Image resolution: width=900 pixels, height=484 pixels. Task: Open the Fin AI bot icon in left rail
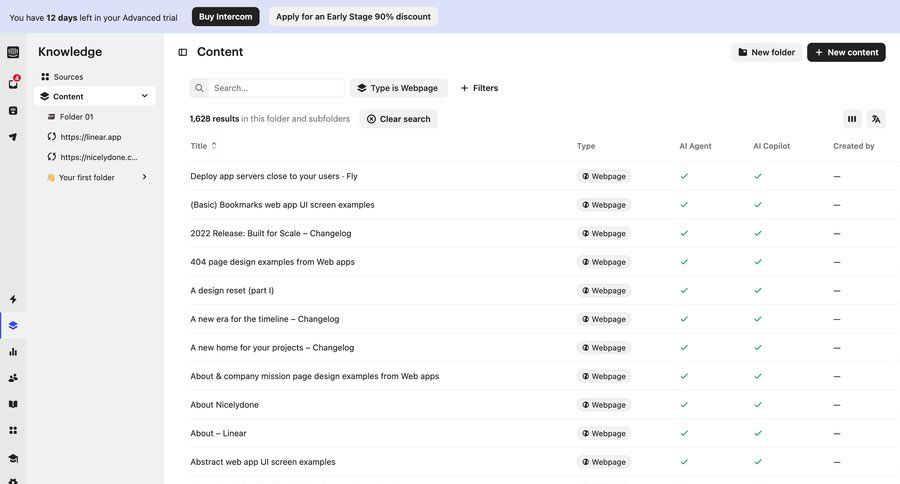point(13,111)
